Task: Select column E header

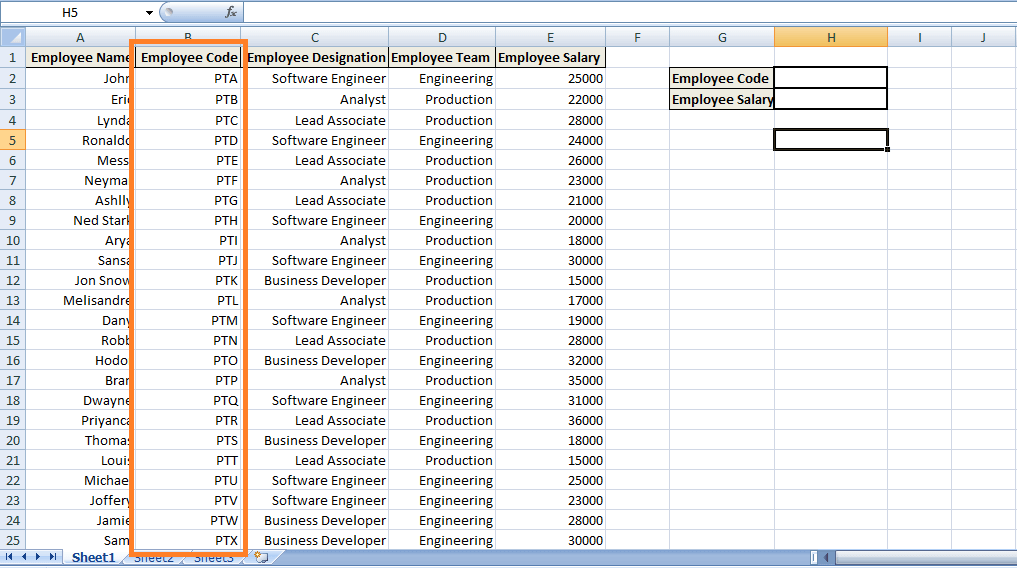Action: point(550,37)
